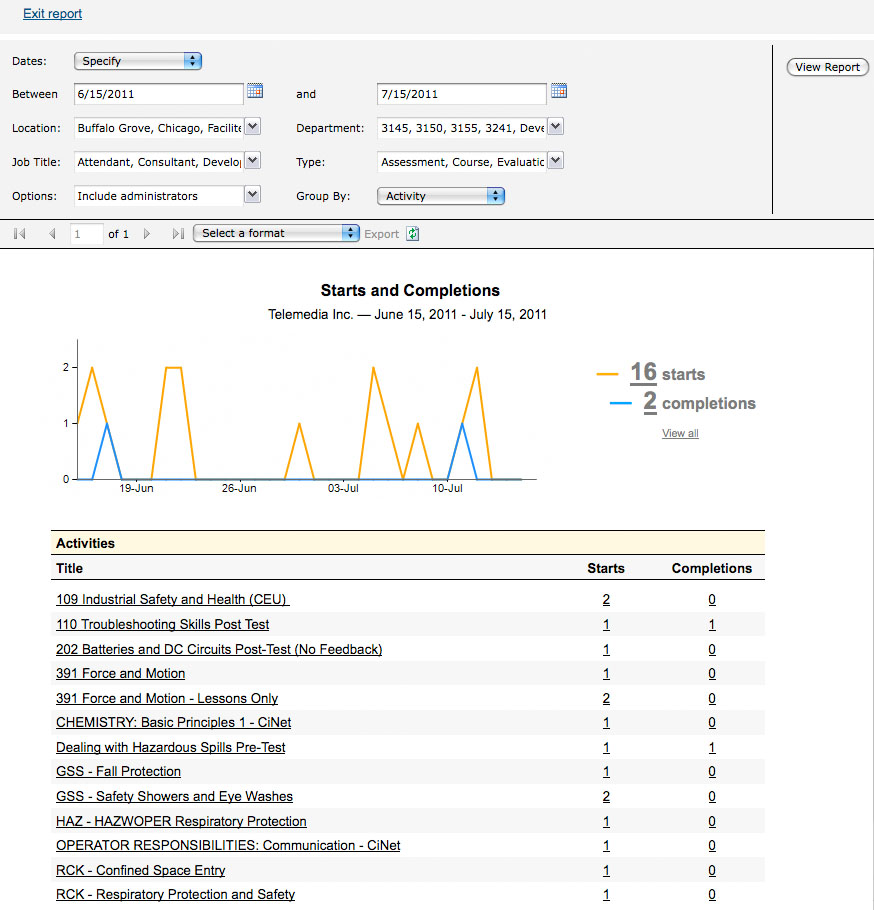
Task: Go to previous report page
Action: [x=52, y=234]
